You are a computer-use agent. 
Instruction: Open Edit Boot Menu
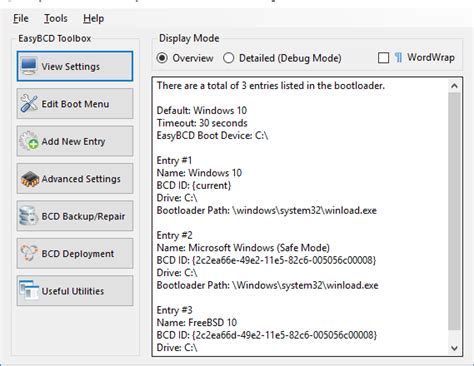(x=75, y=104)
